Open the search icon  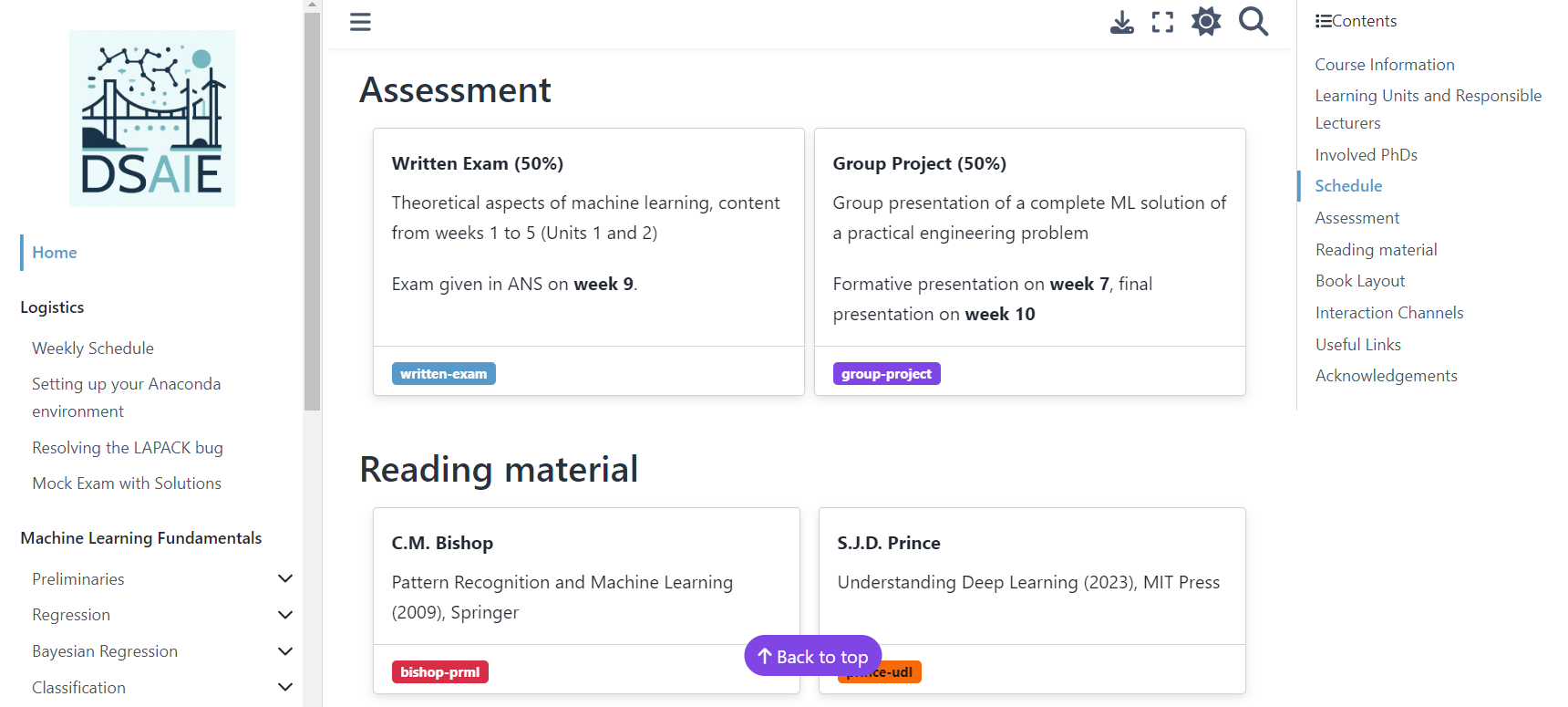pyautogui.click(x=1253, y=22)
